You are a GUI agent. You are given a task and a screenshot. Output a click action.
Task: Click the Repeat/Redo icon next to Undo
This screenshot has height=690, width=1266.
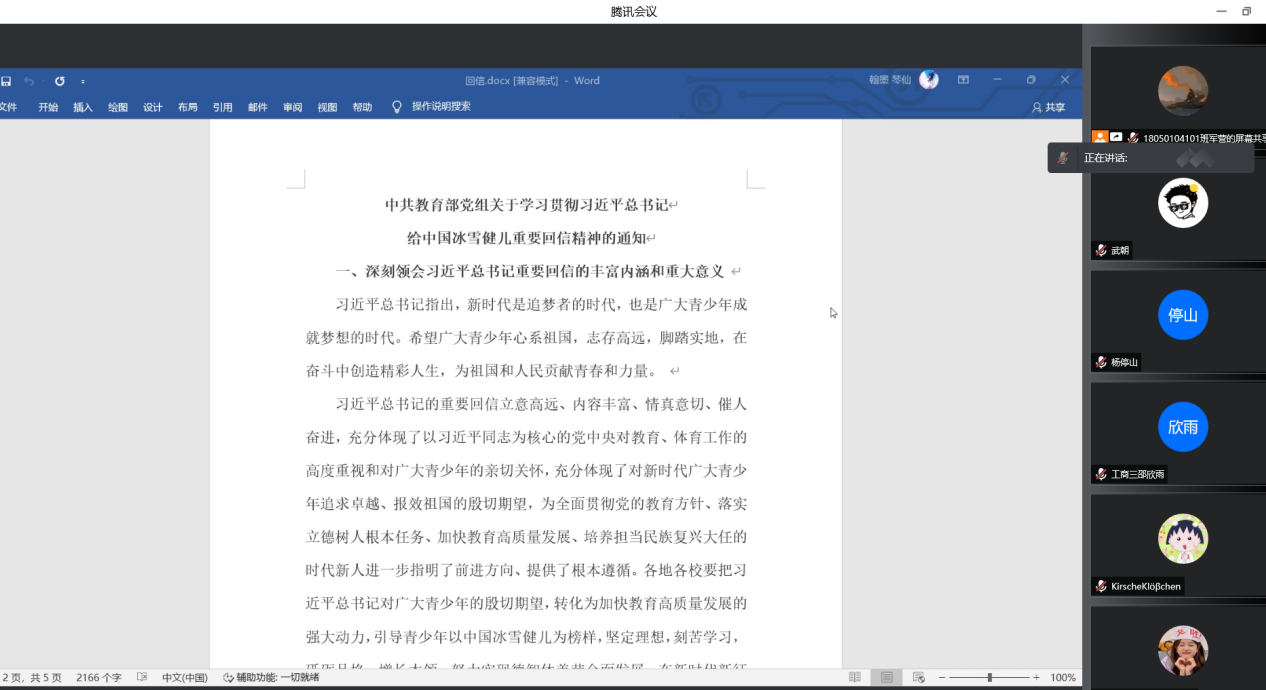59,80
